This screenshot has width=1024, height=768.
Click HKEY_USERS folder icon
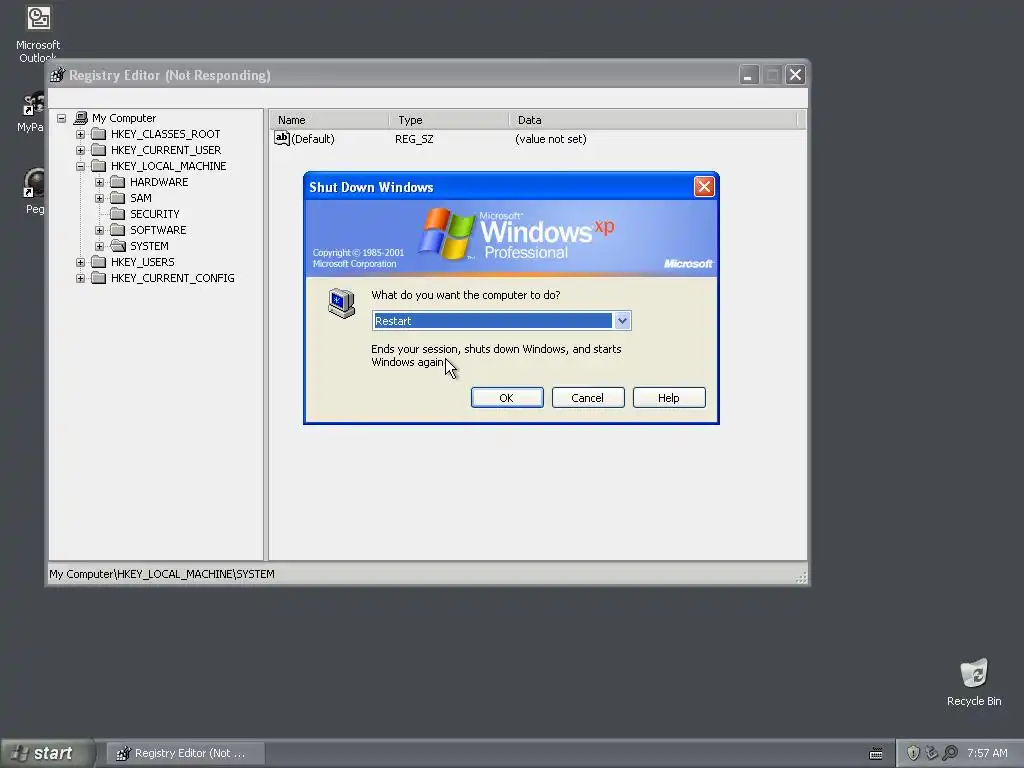[x=99, y=262]
